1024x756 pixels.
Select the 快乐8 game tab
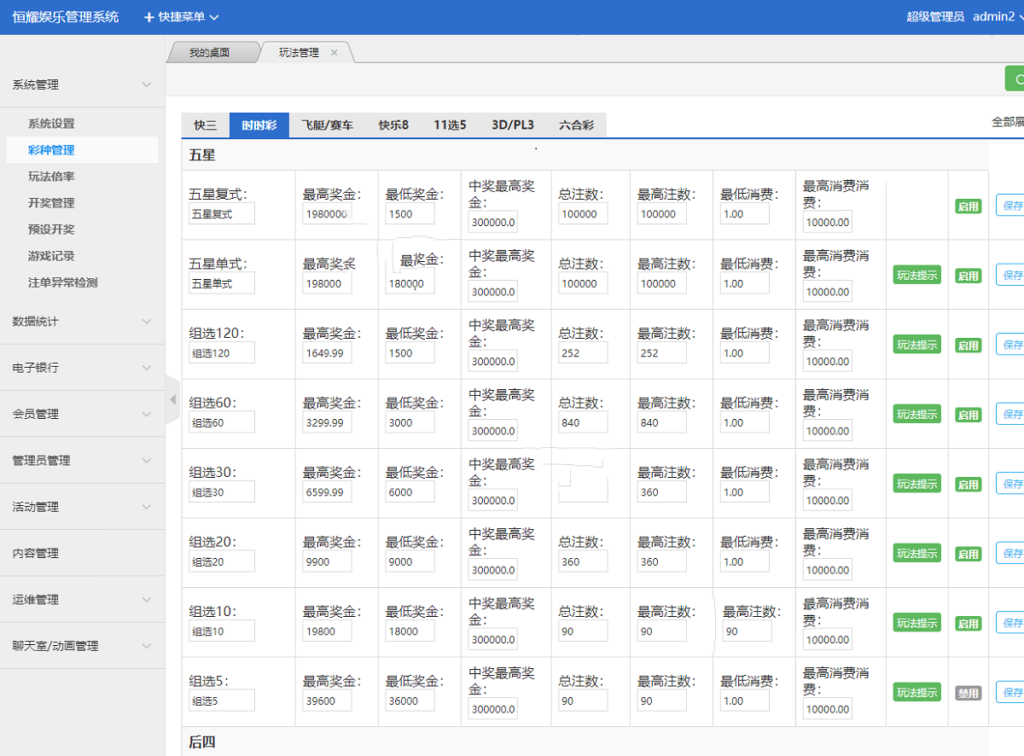[x=393, y=125]
